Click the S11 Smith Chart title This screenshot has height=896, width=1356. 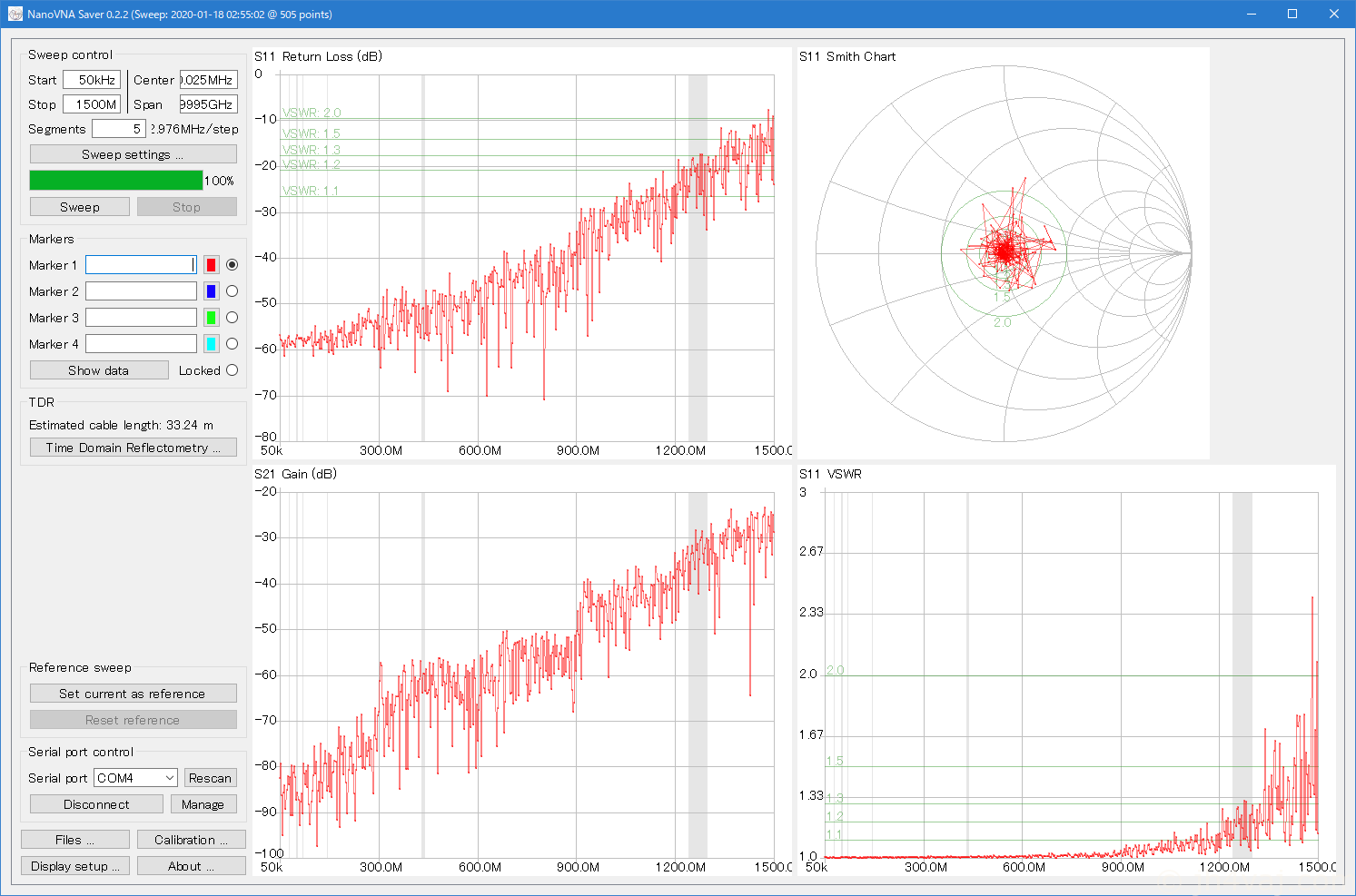click(x=847, y=56)
